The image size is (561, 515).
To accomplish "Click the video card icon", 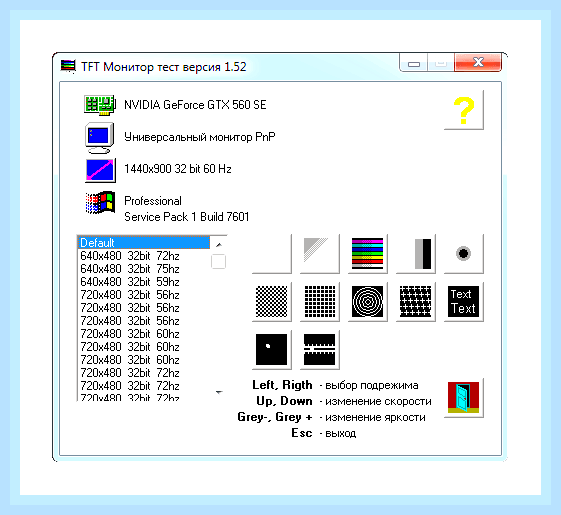I will tap(100, 105).
